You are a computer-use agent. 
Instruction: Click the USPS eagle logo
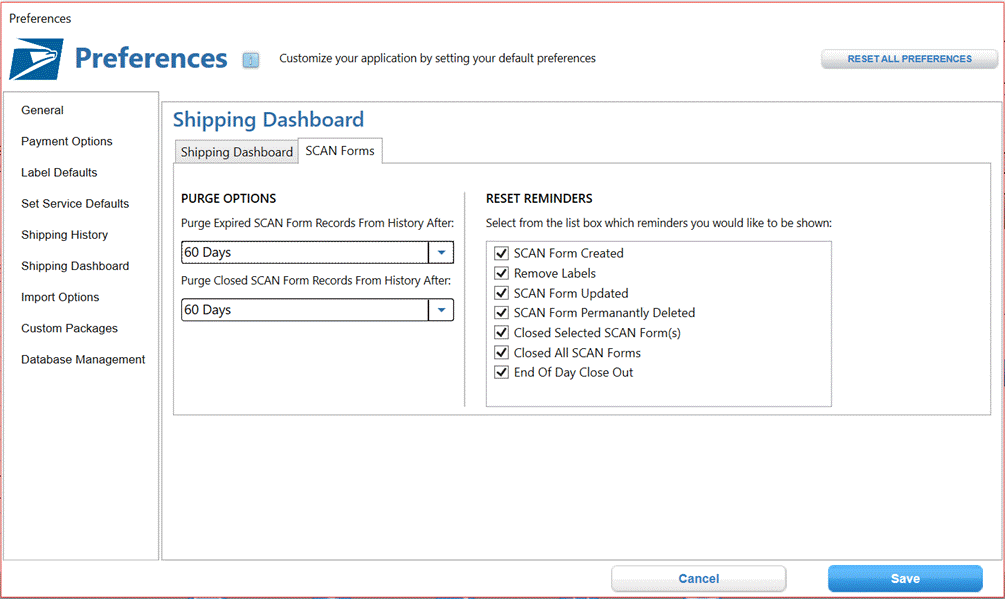click(x=37, y=59)
